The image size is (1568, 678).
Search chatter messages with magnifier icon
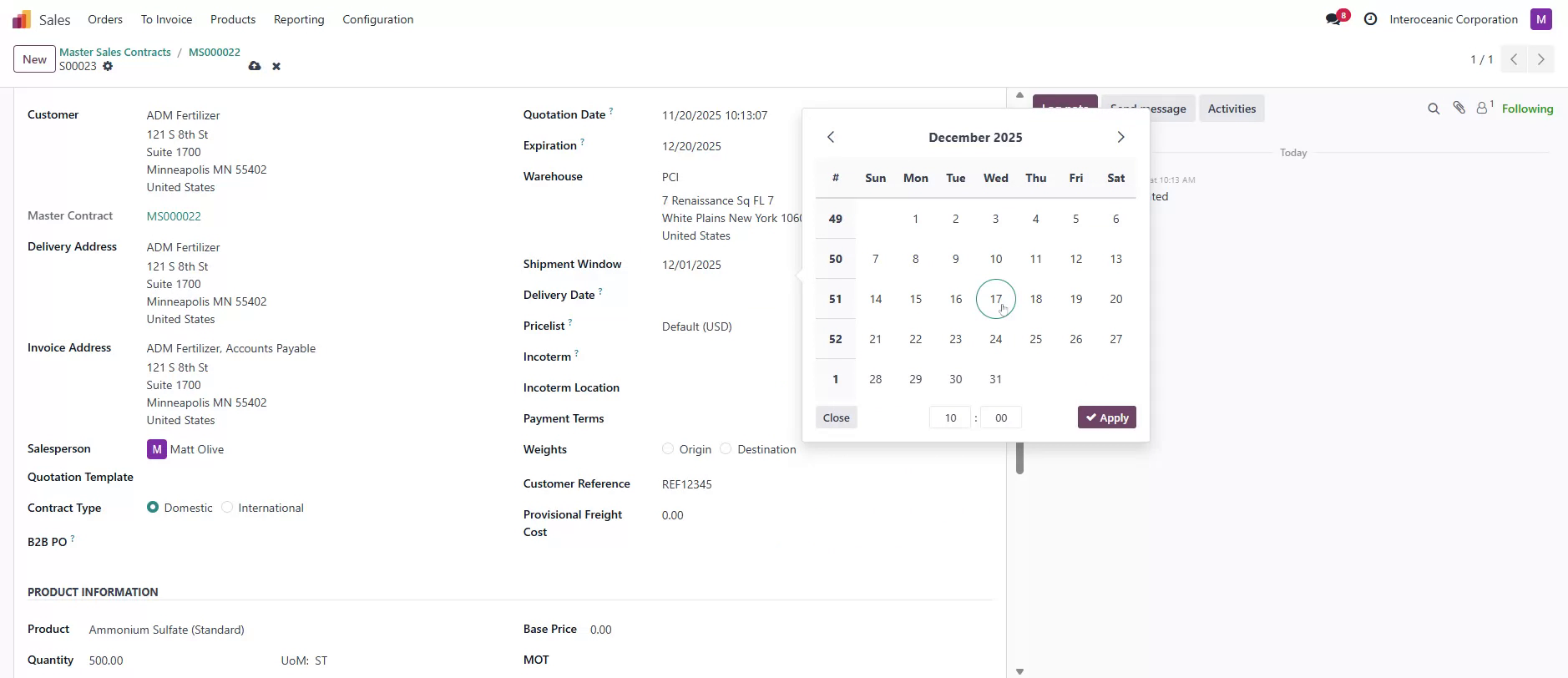click(1434, 109)
